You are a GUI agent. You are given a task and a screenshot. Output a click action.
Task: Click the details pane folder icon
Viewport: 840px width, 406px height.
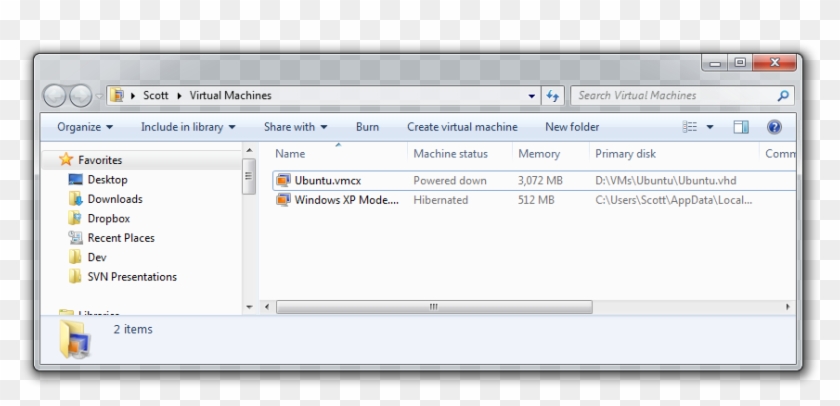[x=75, y=340]
